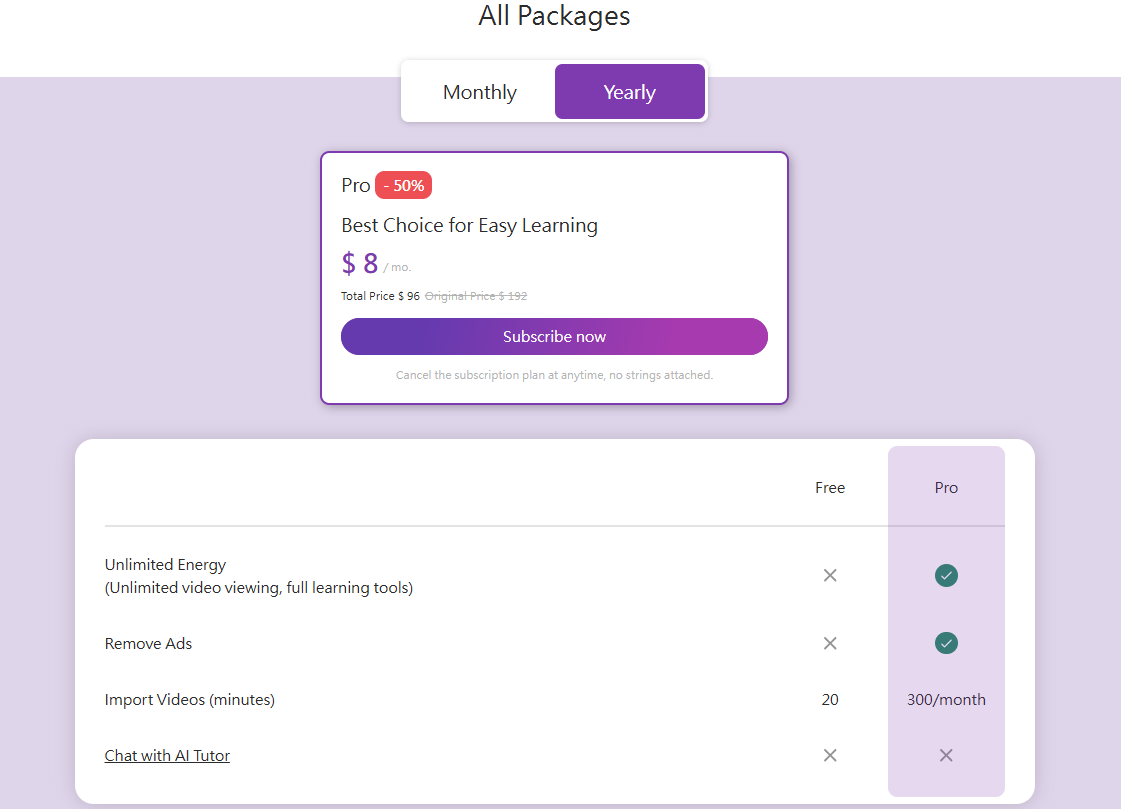Open the Chat with AI Tutor link
Screen dimensions: 1121x809
167,755
